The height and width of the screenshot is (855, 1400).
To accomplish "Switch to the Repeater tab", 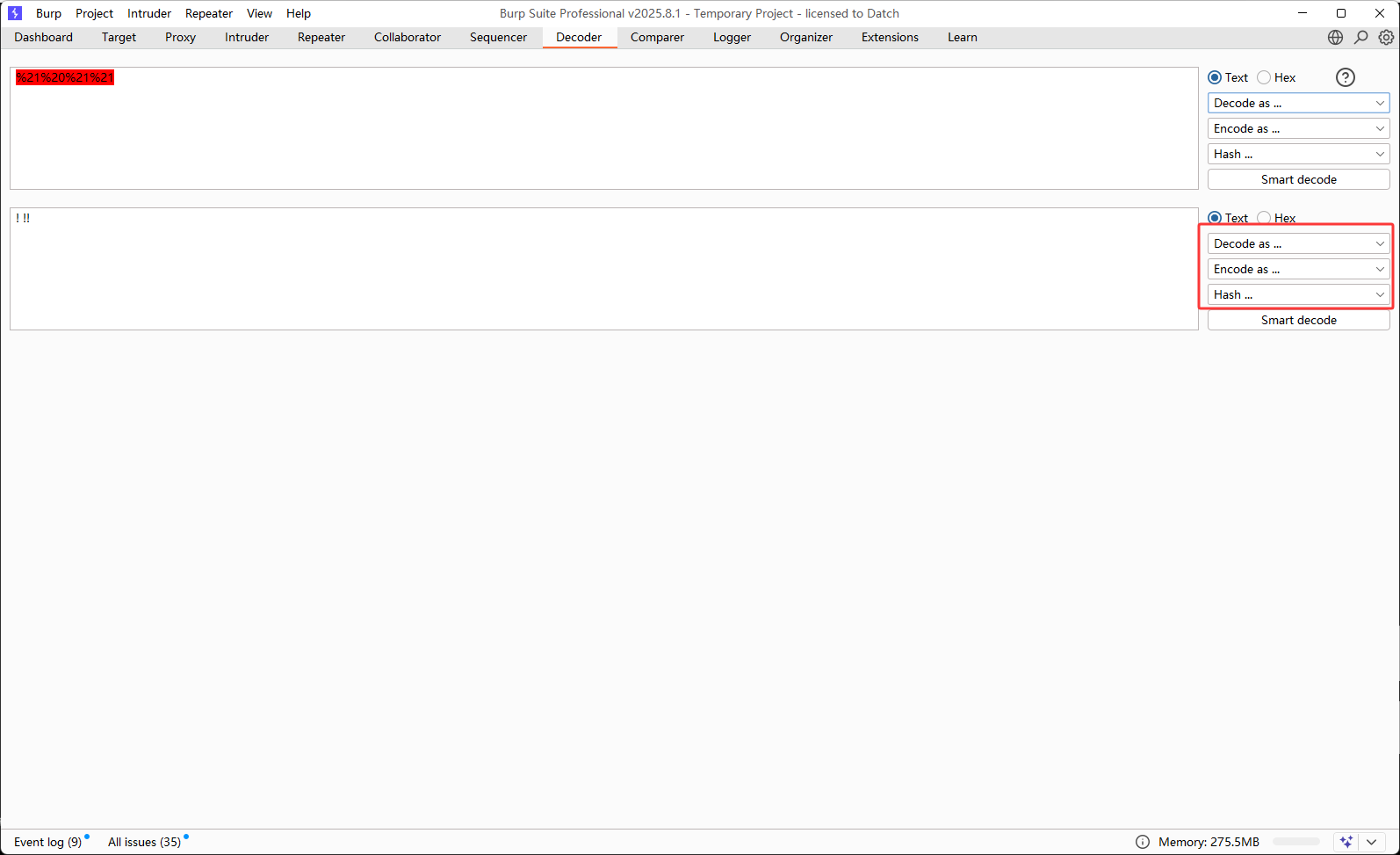I will (x=321, y=37).
